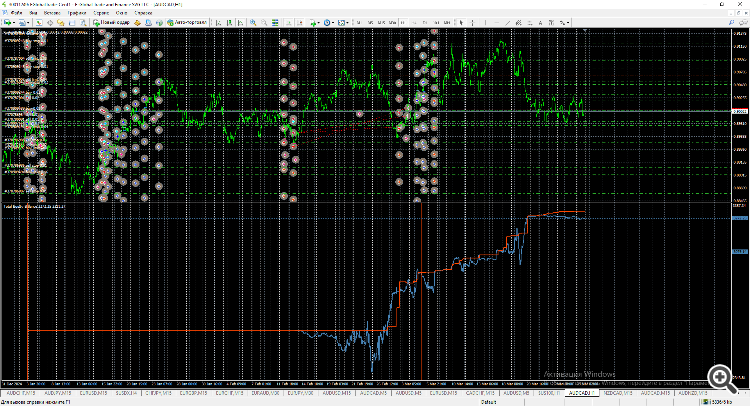Open the chat messages icon
This screenshot has width=750, height=406.
(x=743, y=22)
